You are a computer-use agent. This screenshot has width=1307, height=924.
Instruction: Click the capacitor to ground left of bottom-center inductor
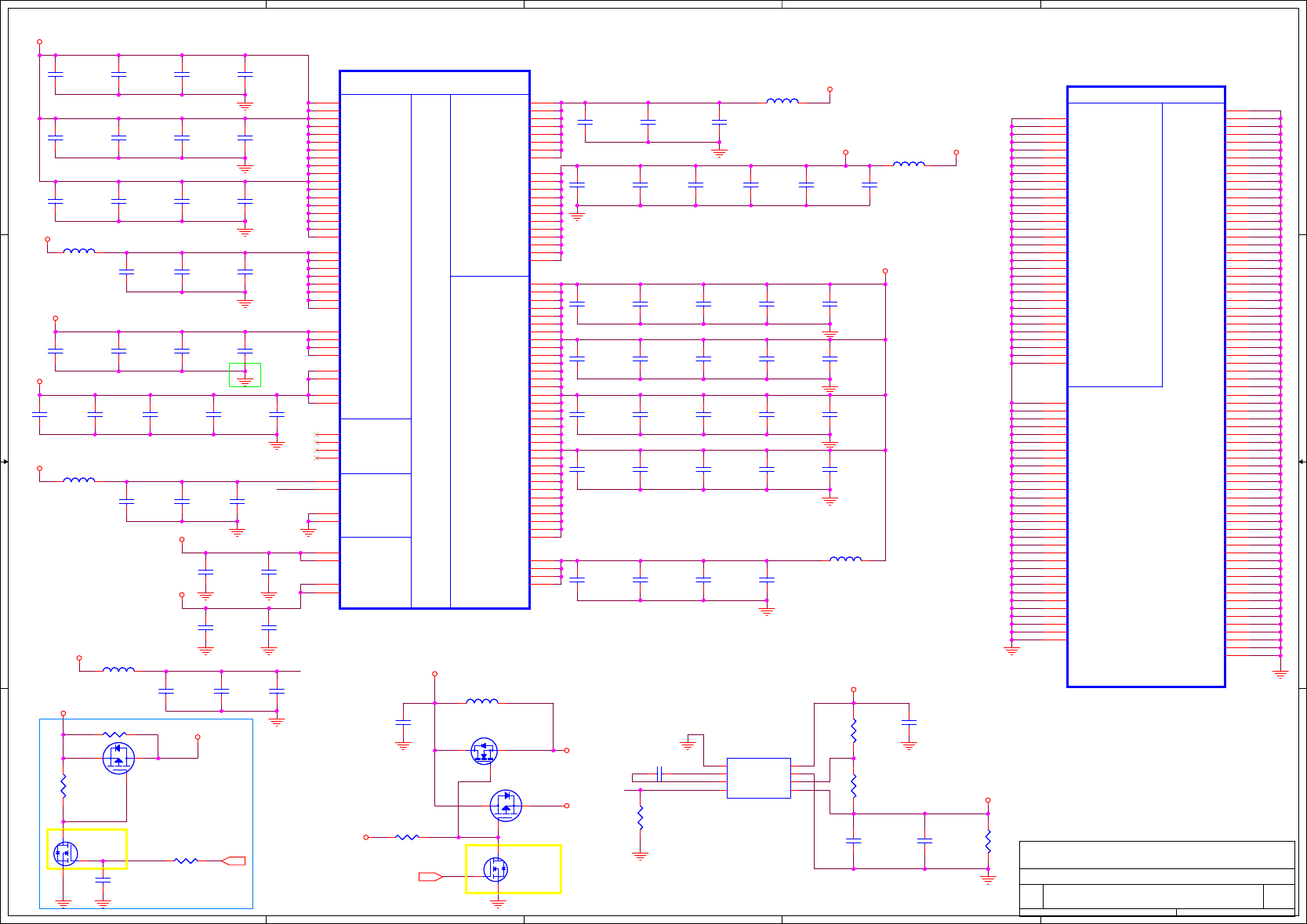(x=403, y=722)
